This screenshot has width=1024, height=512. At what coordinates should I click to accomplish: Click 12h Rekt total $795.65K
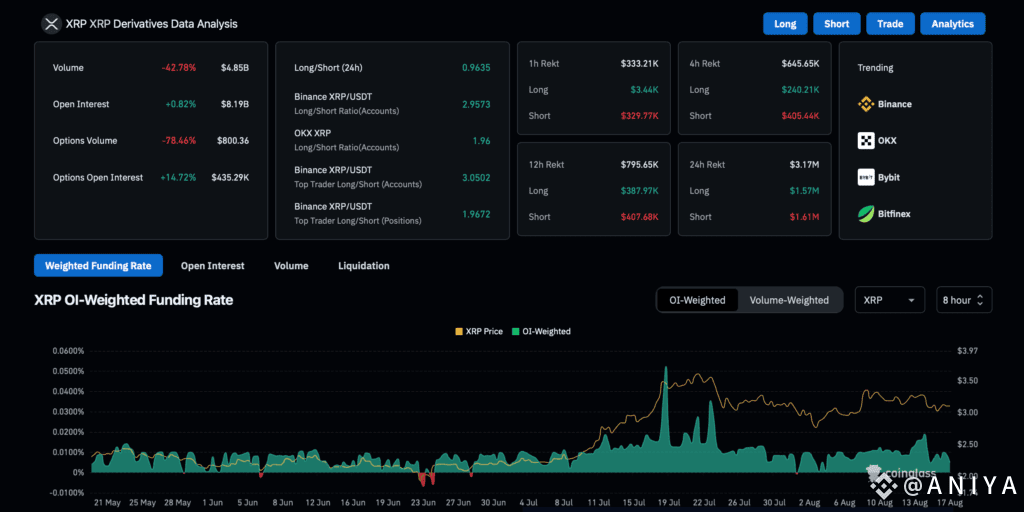tap(639, 165)
